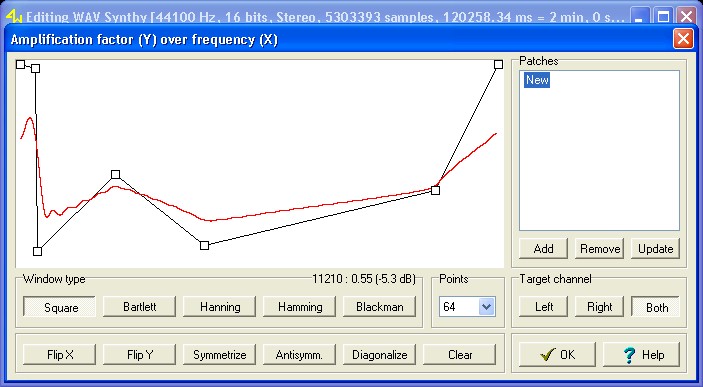The width and height of the screenshot is (703, 387).
Task: Symmetrize the amplification curve
Action: [x=220, y=355]
